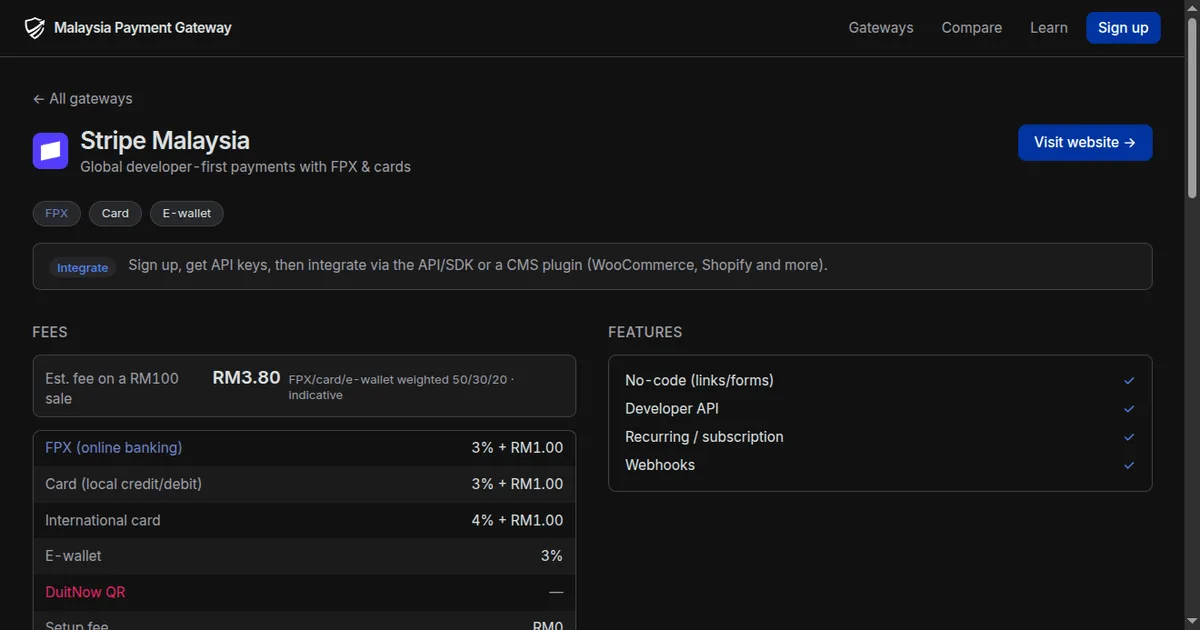Click the Recurring / subscription feature text

pyautogui.click(x=704, y=437)
